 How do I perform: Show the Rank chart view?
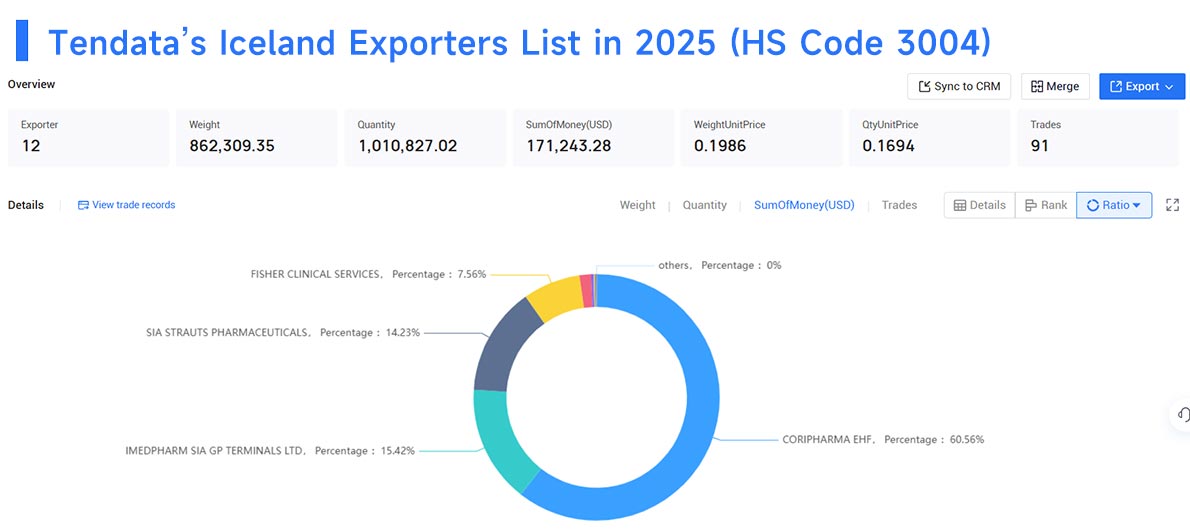tap(1046, 205)
